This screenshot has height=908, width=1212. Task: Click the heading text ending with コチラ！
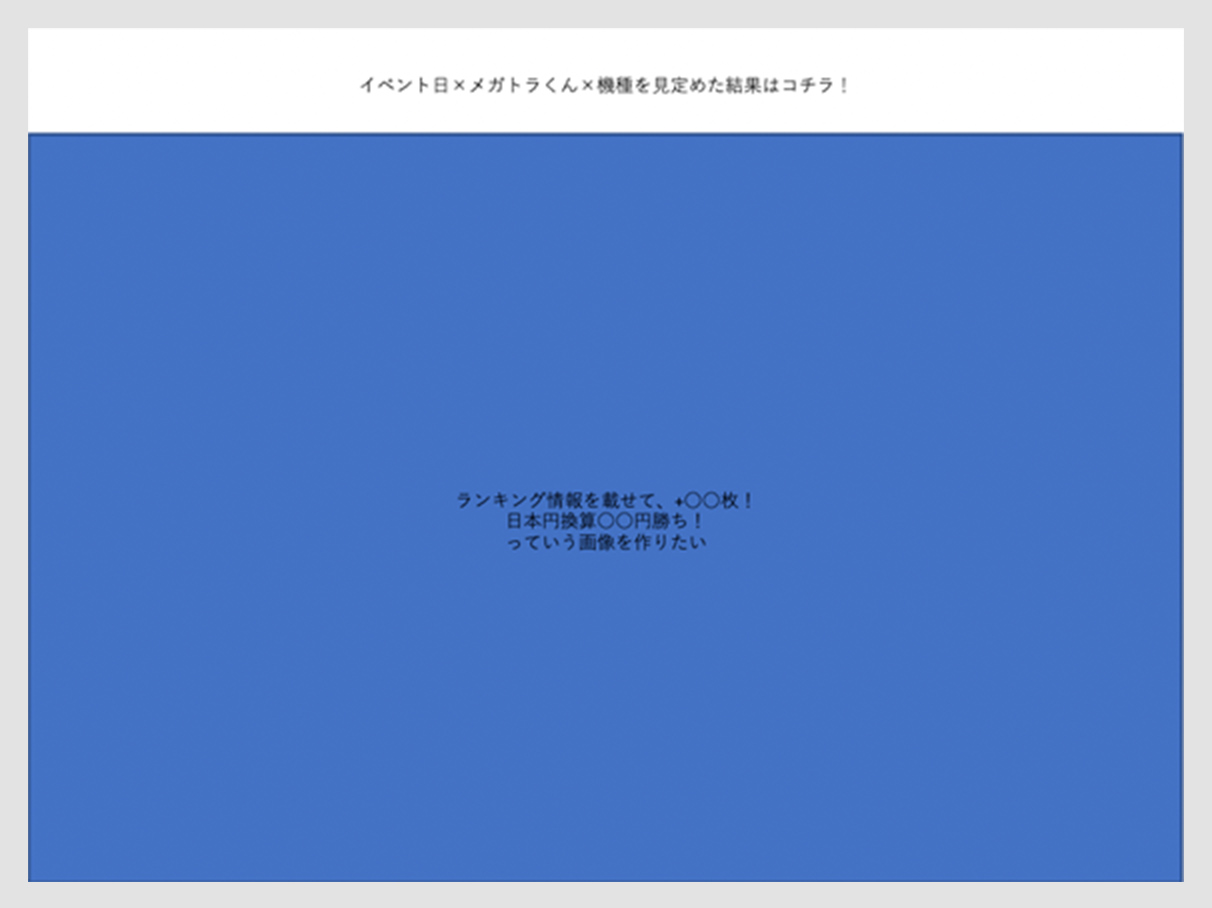pyautogui.click(x=604, y=86)
